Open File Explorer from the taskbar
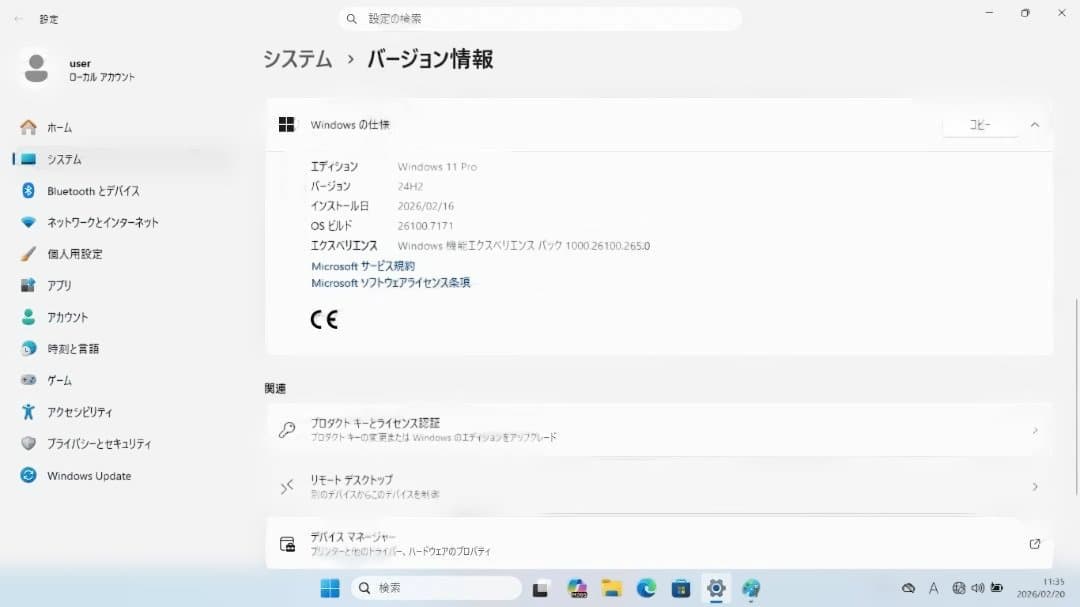Screen dimensions: 1080x607 point(611,588)
